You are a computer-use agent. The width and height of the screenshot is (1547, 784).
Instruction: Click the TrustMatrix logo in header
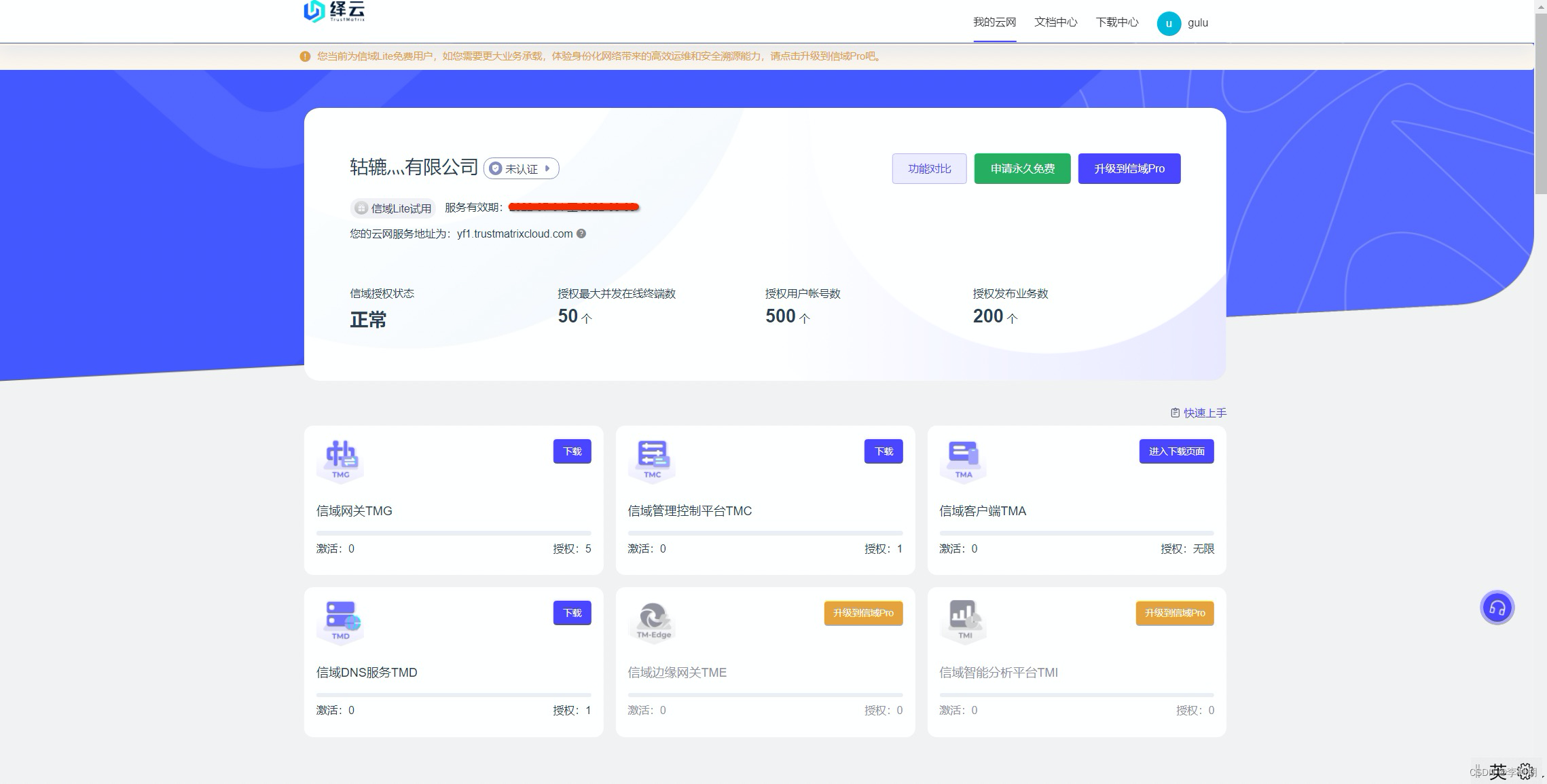coord(334,12)
